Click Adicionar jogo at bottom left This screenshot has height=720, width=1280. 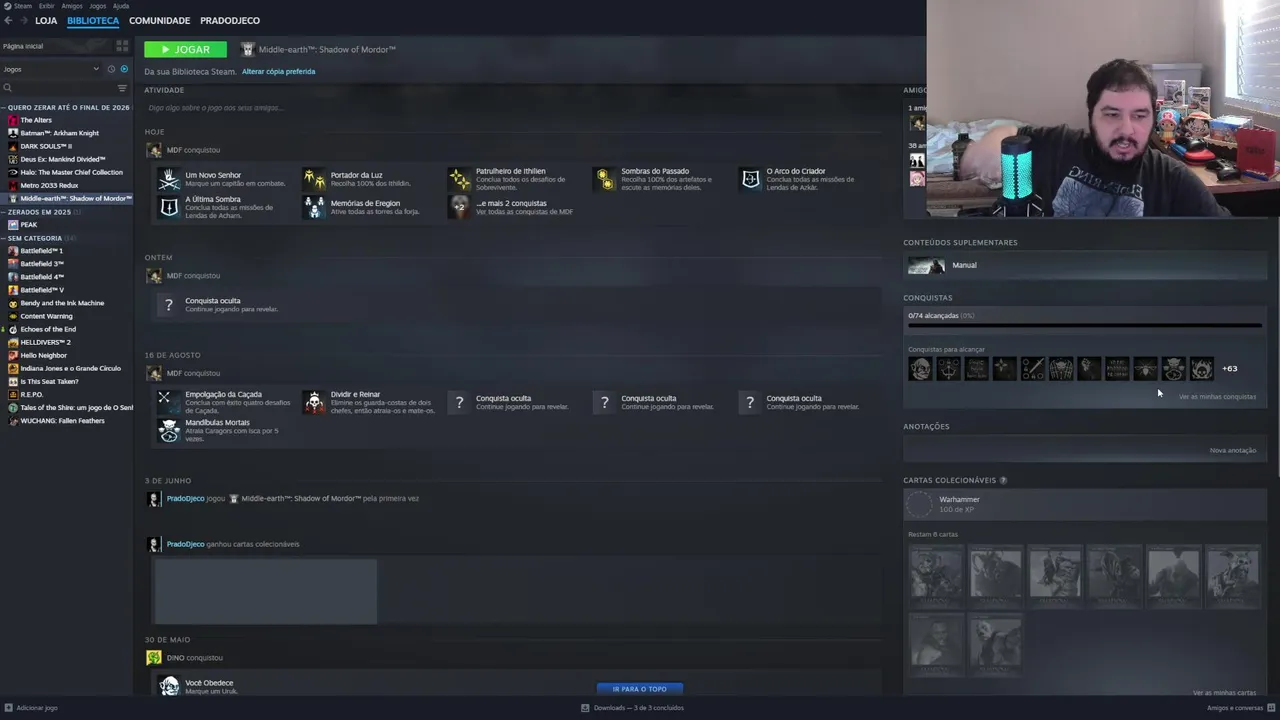[x=31, y=708]
